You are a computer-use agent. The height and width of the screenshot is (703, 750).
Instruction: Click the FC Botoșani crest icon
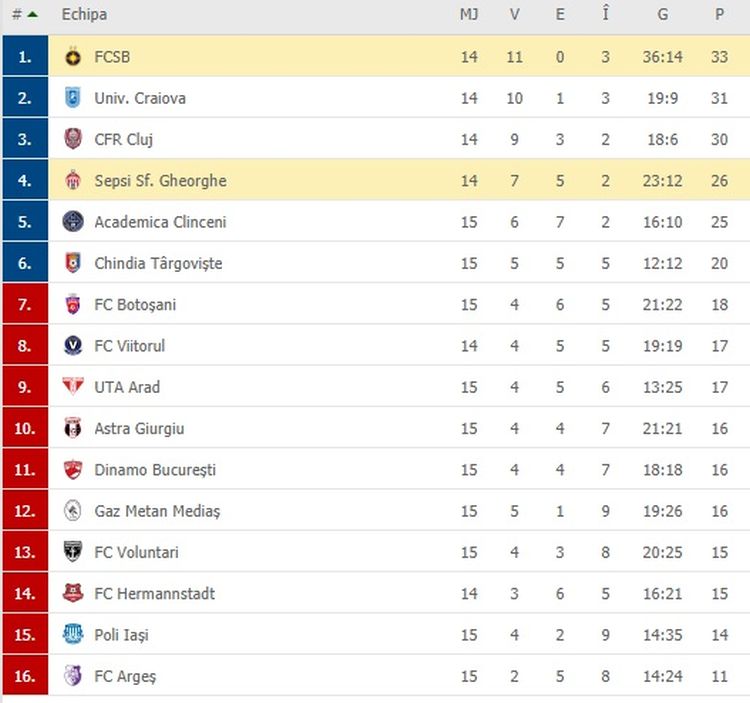pyautogui.click(x=72, y=305)
